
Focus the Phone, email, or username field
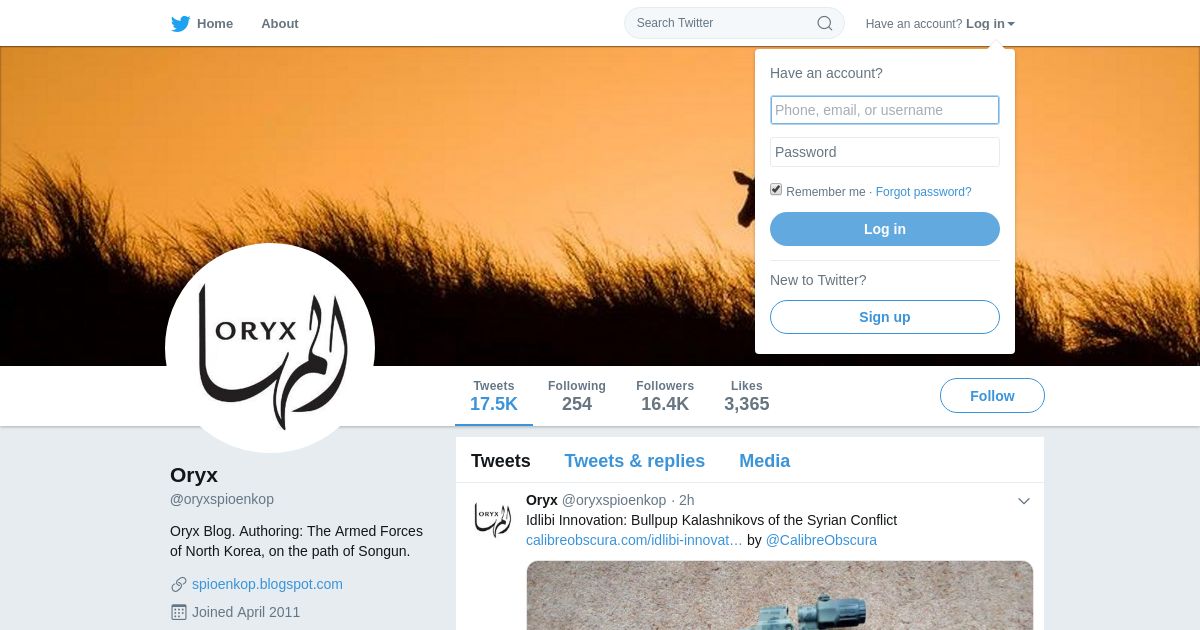885,110
